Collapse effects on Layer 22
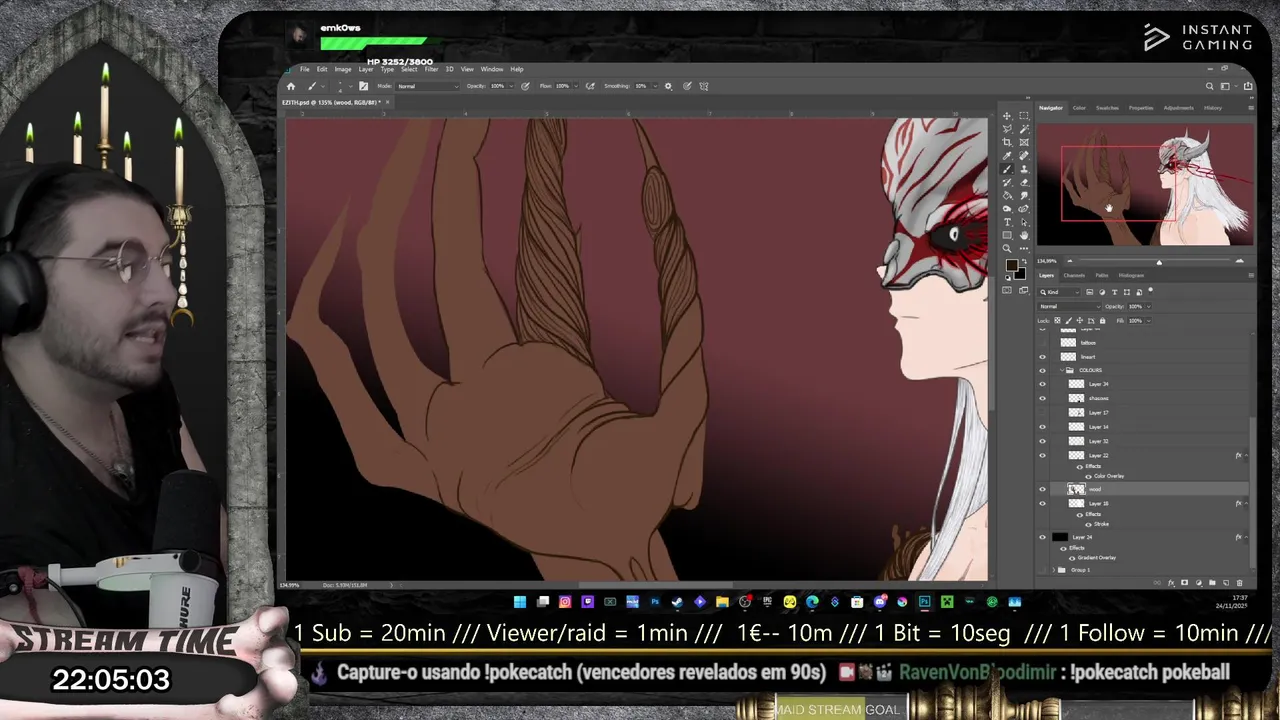The image size is (1280, 720). (x=1246, y=455)
